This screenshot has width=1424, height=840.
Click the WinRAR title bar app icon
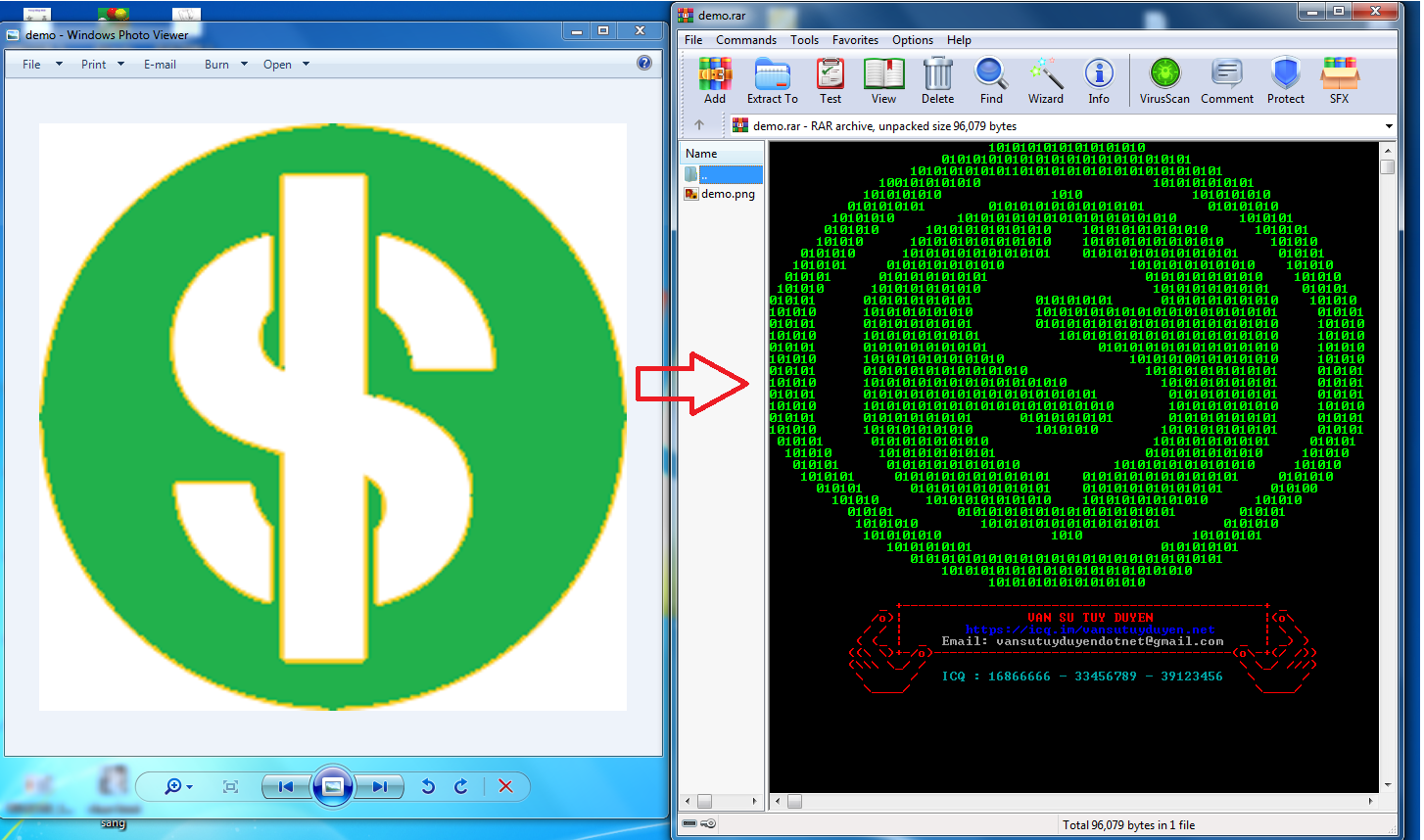click(x=686, y=15)
